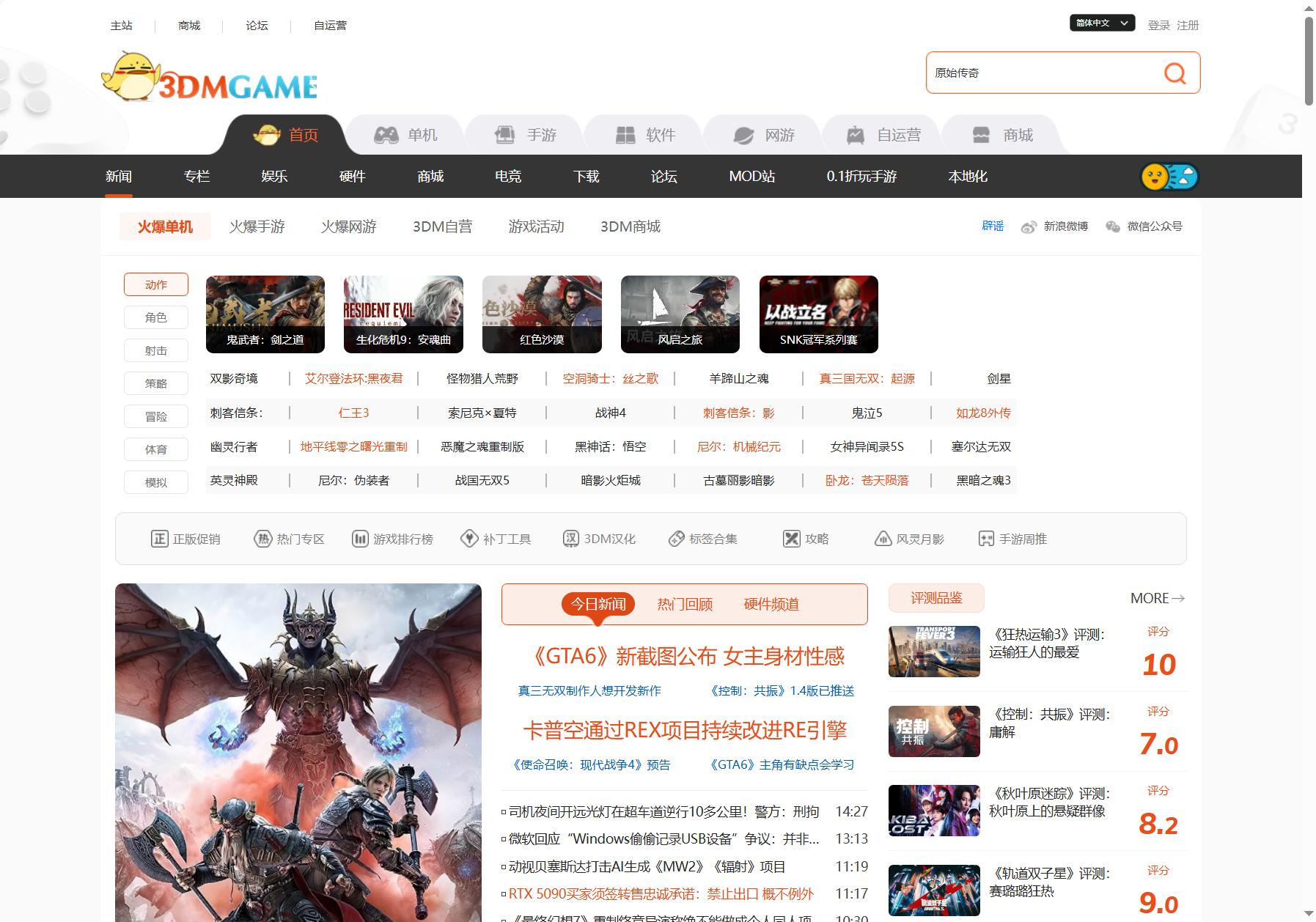The image size is (1316, 922).
Task: Open the 风启之旅 game thumbnail
Action: pos(680,314)
